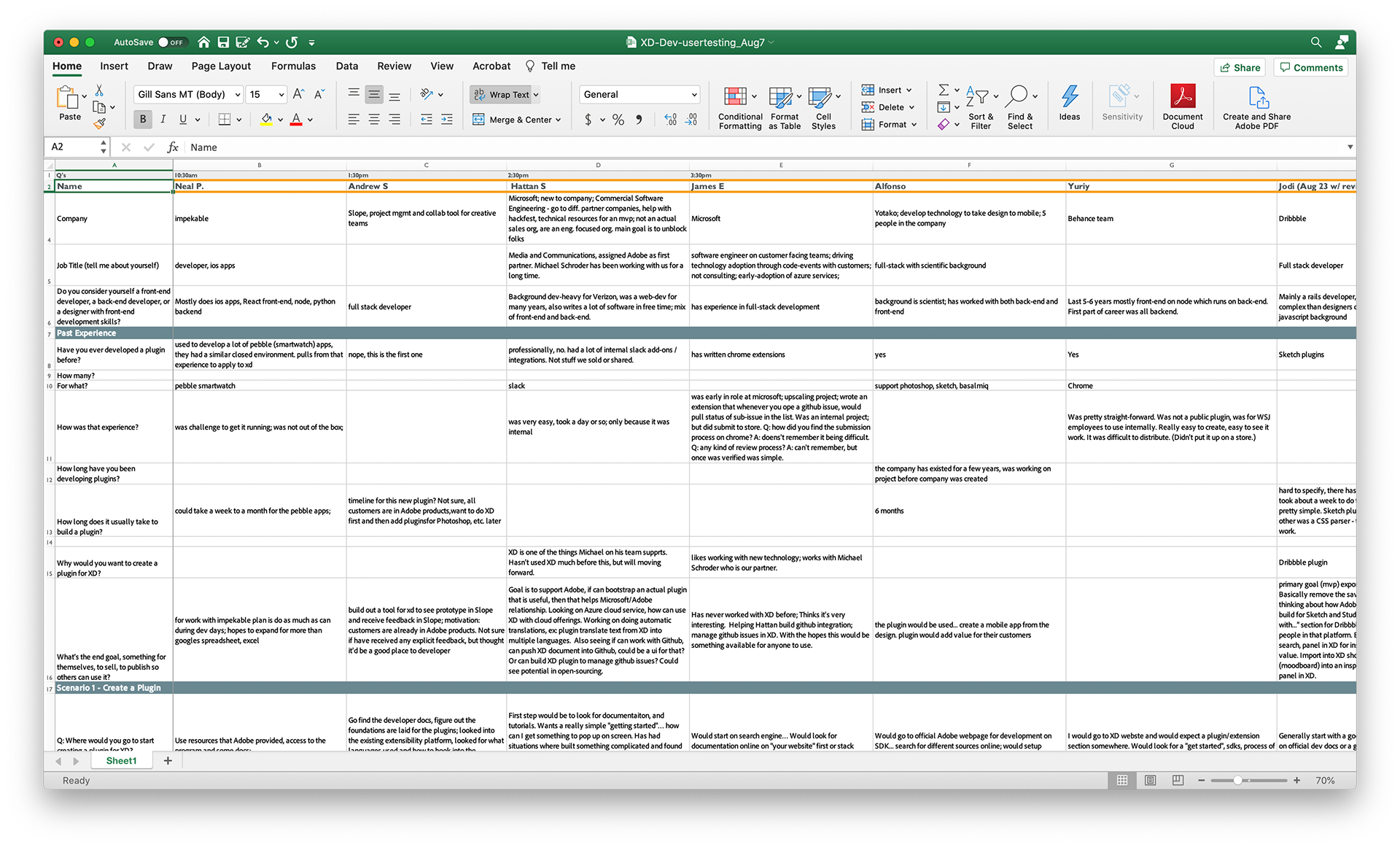Screen dimensions: 1400x847
Task: Align text to the top
Action: pos(354,93)
